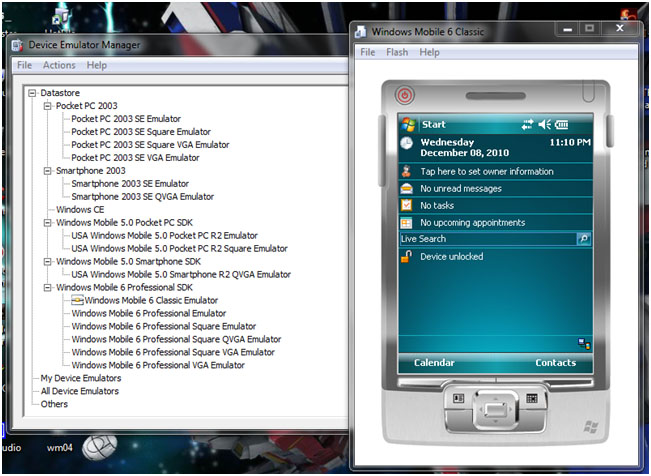Image resolution: width=651 pixels, height=476 pixels.
Task: Select USA Windows Mobile 5.0 Pocket PC R2 Emulator
Action: [164, 236]
